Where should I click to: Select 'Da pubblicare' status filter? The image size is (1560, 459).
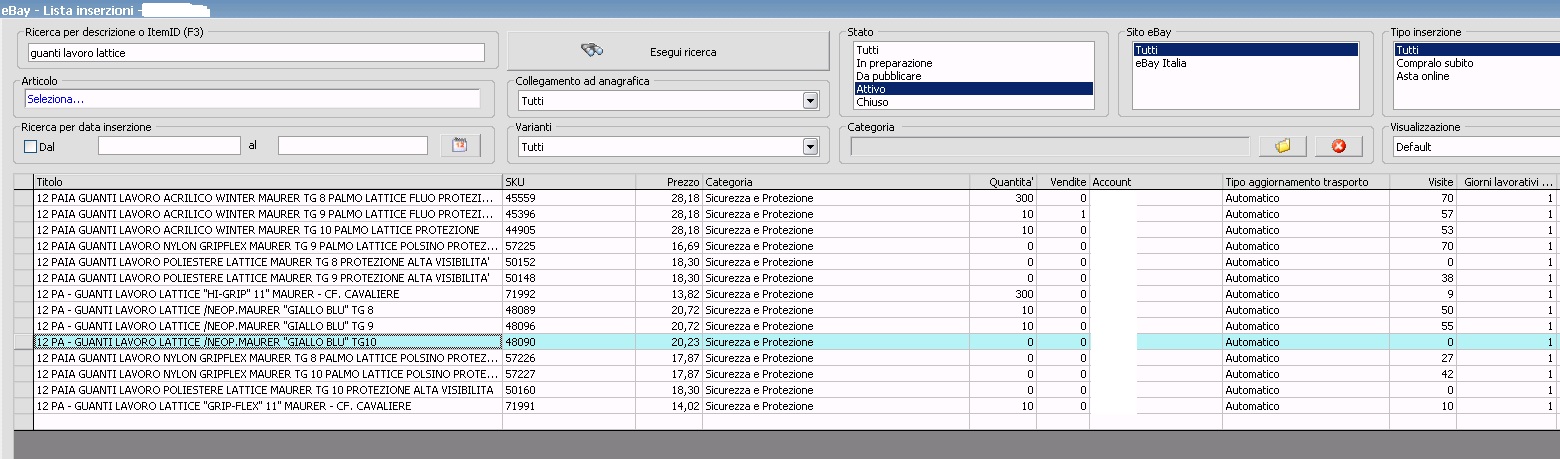coord(888,76)
